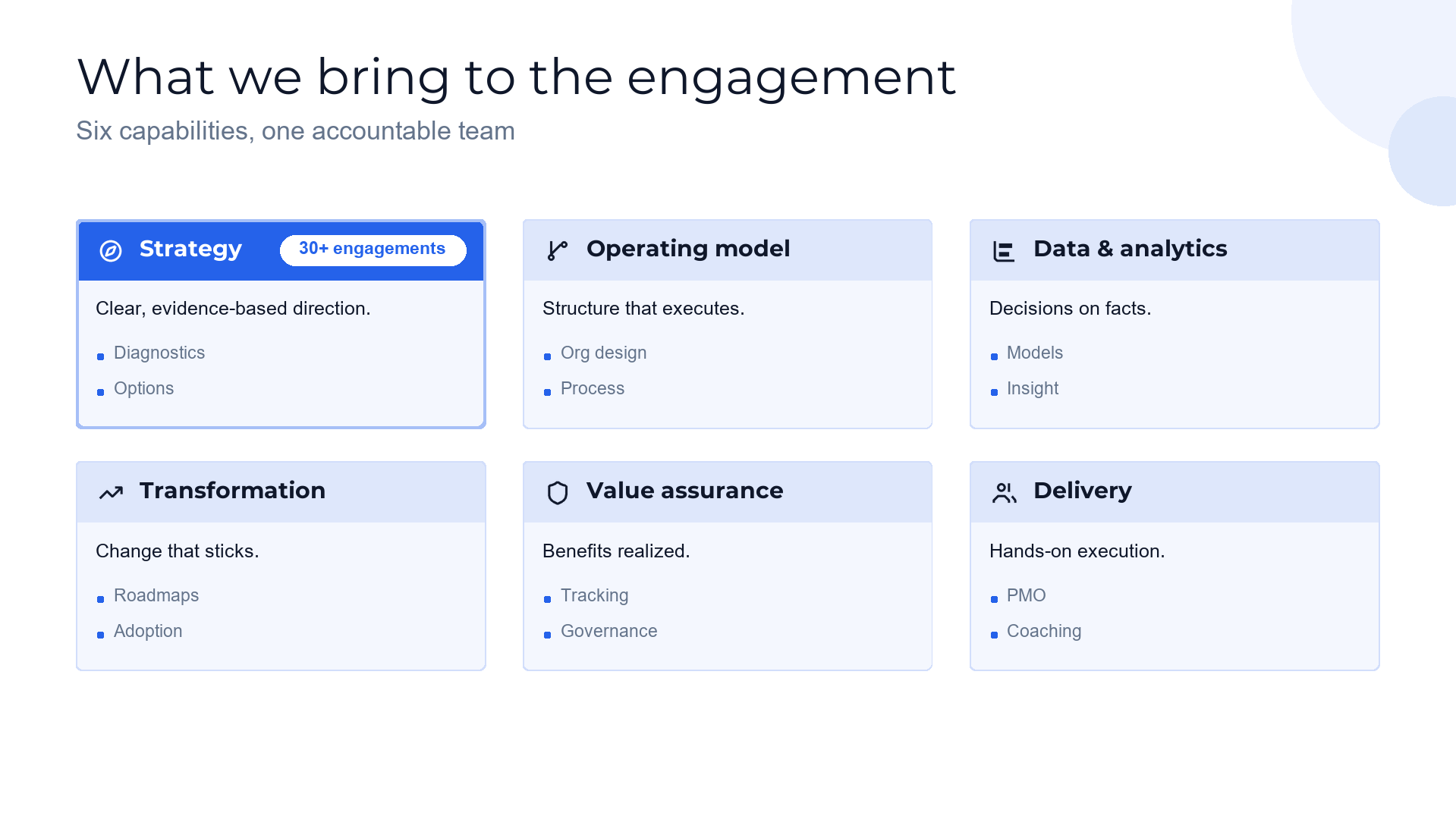
Task: Select the Operating model card heading
Action: click(x=688, y=249)
